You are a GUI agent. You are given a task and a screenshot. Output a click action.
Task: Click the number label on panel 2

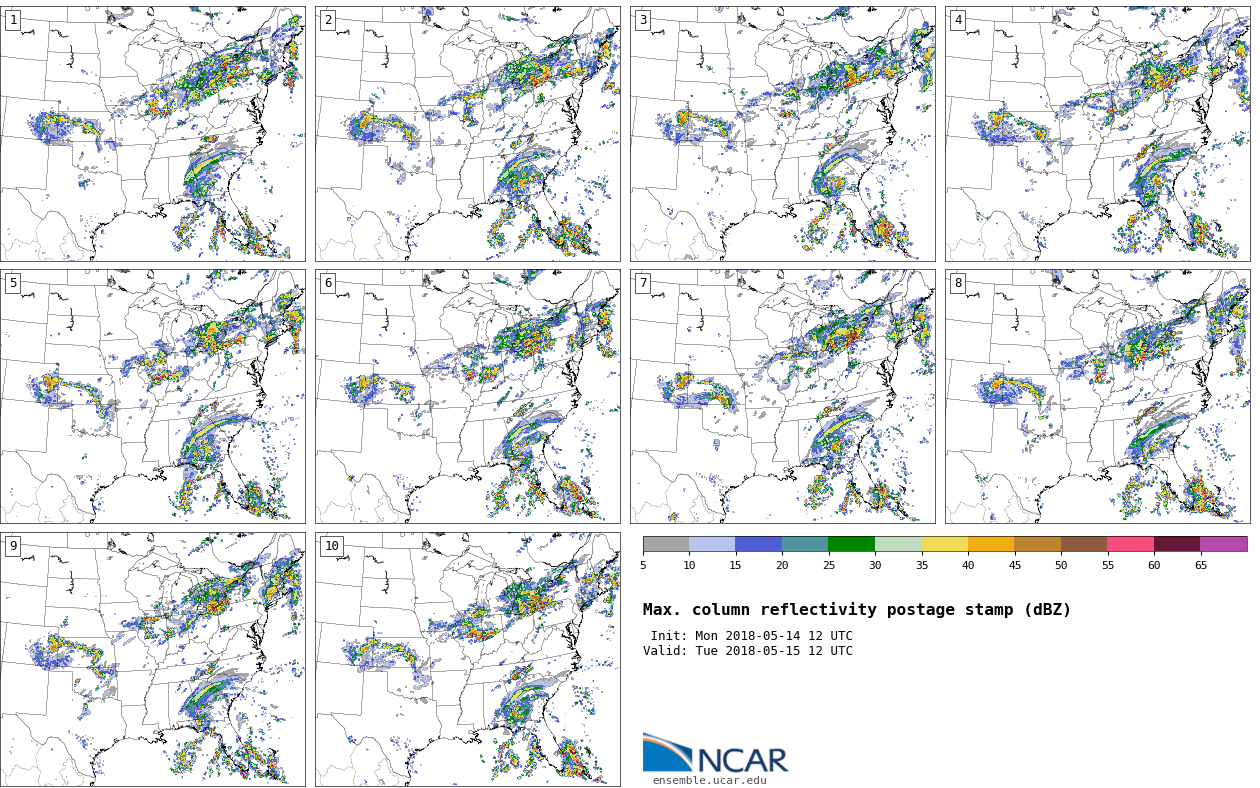[328, 20]
